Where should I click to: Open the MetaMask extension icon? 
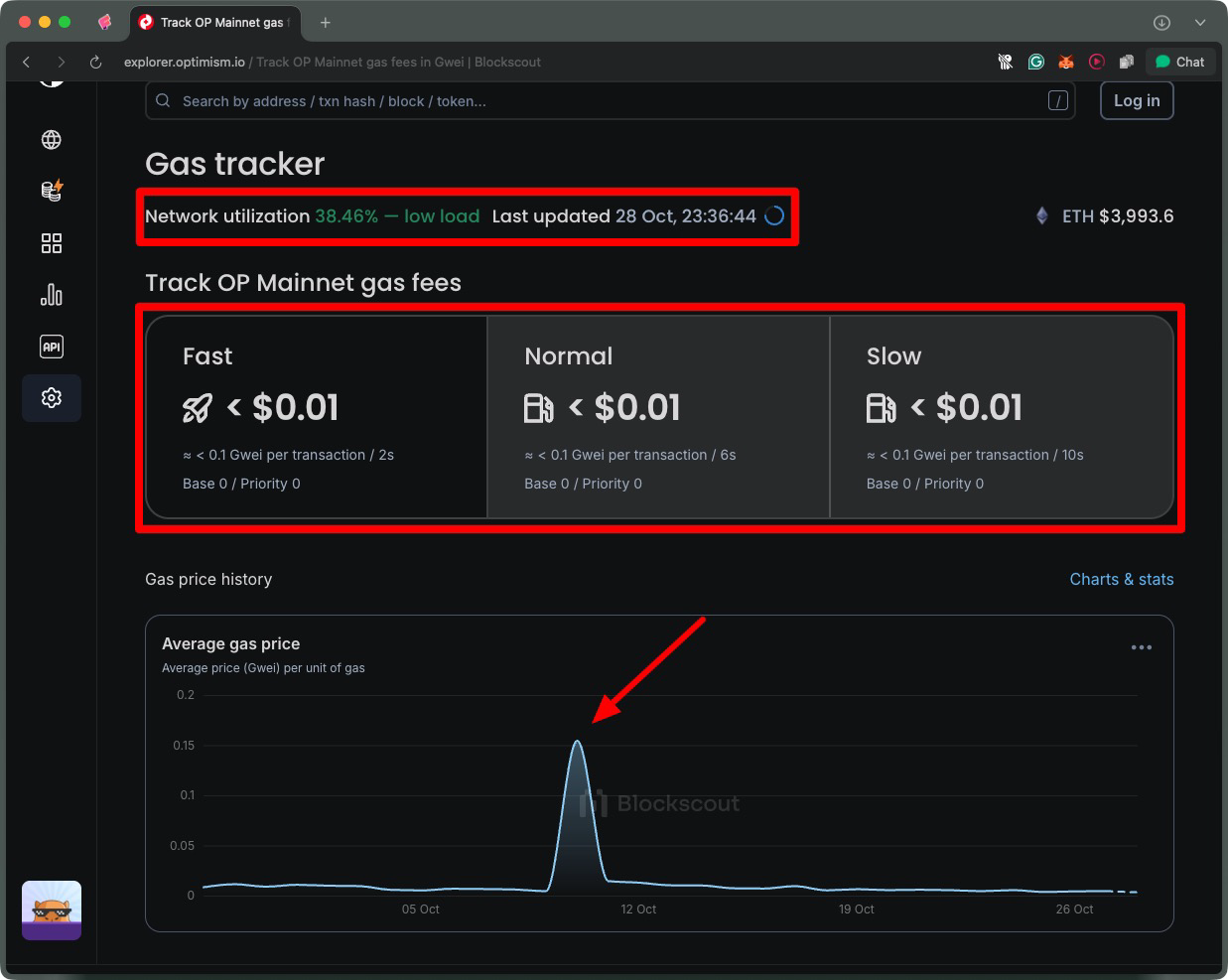[x=1066, y=62]
